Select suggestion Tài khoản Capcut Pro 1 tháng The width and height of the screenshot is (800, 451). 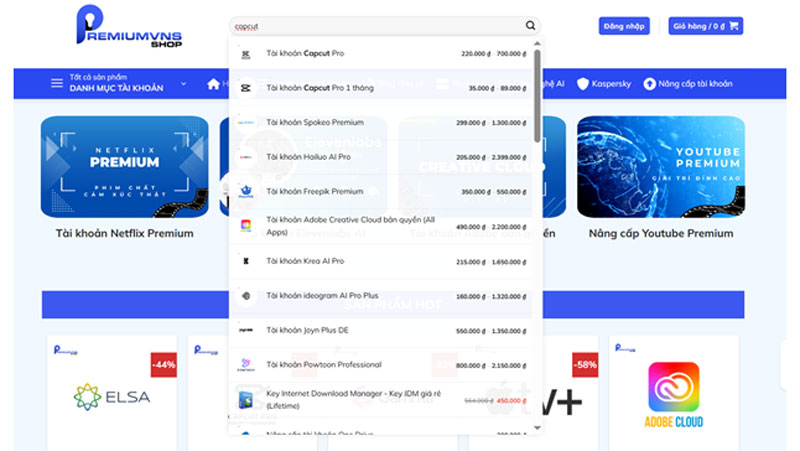point(320,88)
